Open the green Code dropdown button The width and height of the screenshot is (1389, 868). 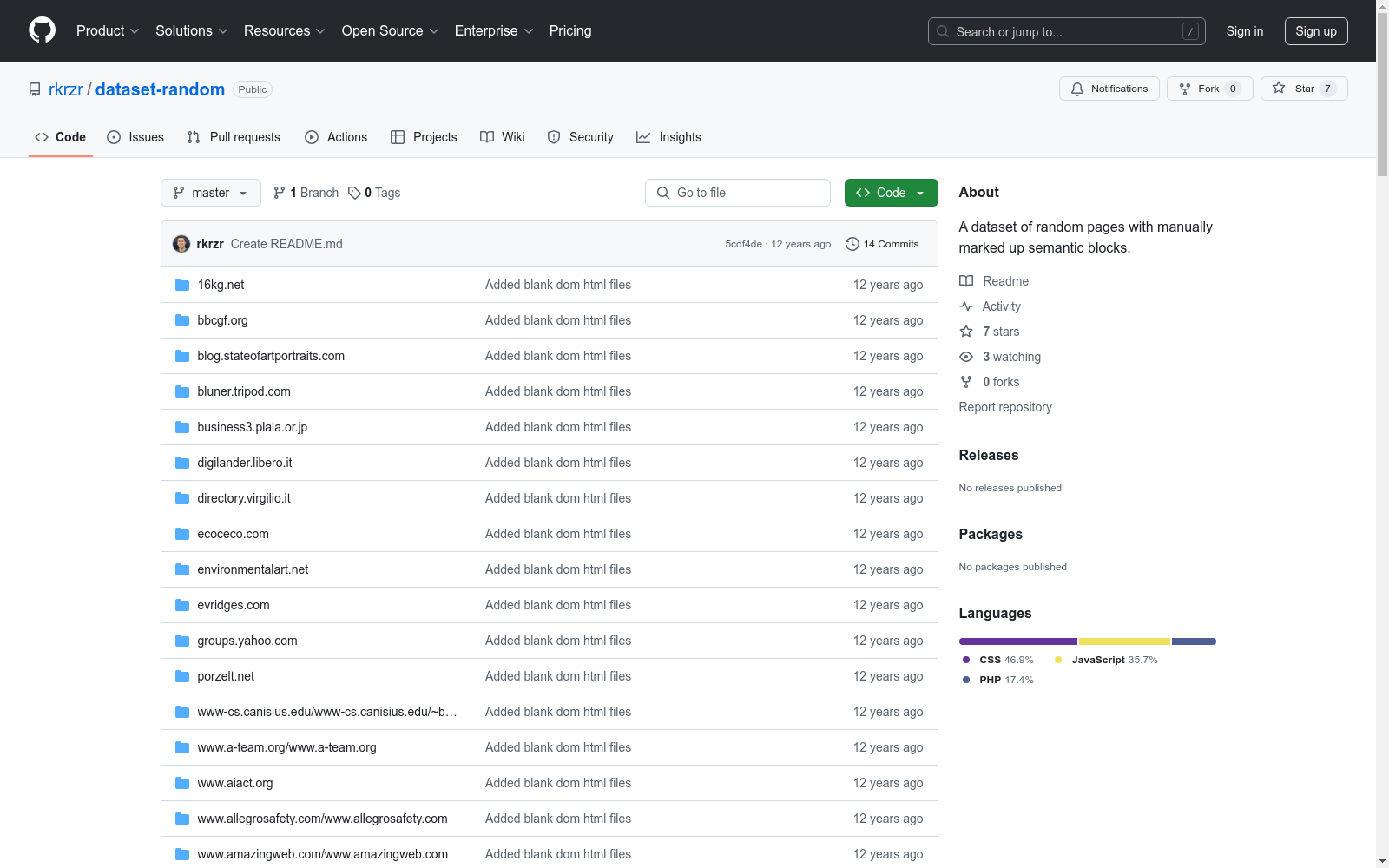pos(891,193)
